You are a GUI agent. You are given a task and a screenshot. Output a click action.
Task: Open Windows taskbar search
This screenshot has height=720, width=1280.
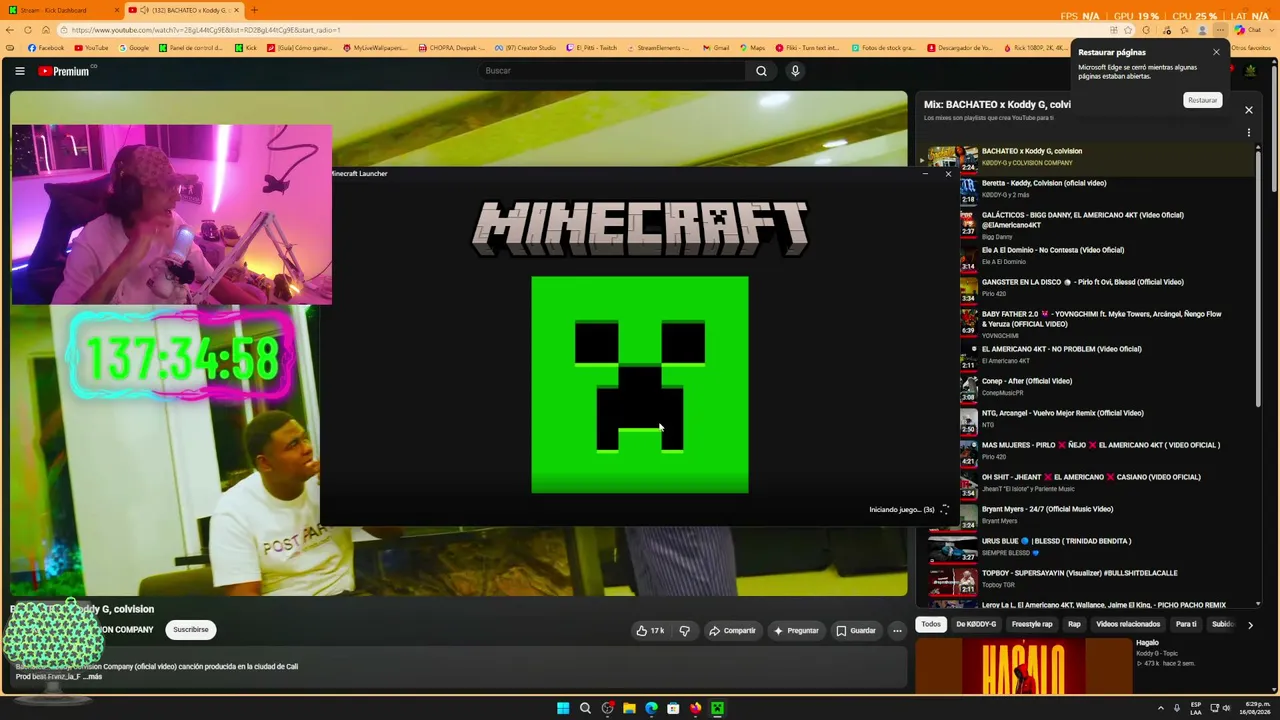[585, 708]
